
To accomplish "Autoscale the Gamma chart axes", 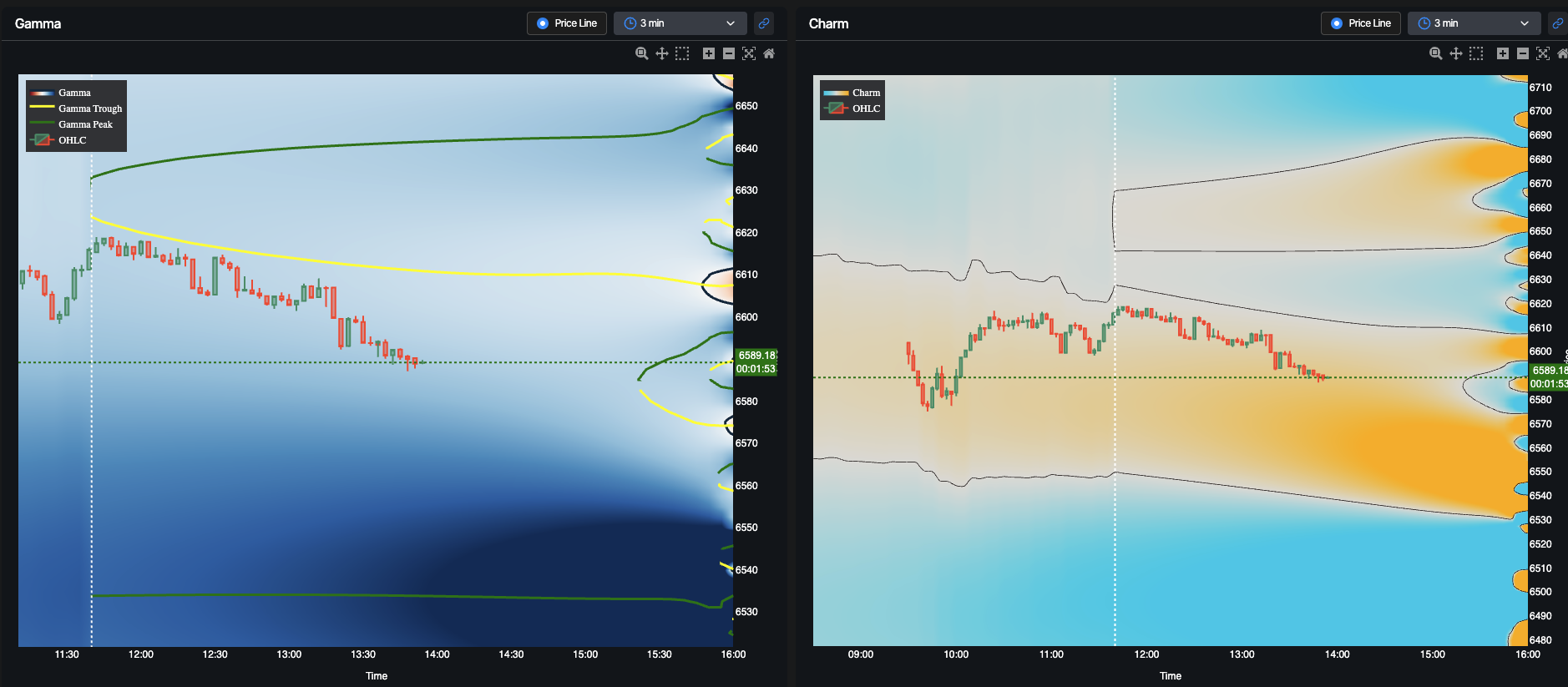I will pos(749,53).
